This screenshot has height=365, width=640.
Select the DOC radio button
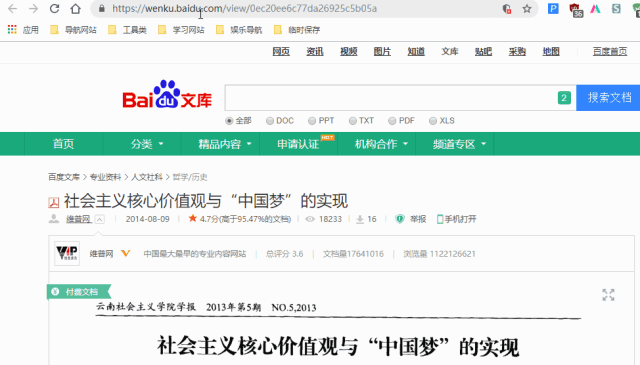(x=270, y=121)
